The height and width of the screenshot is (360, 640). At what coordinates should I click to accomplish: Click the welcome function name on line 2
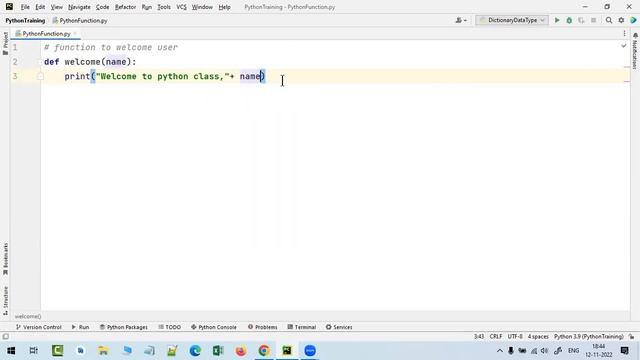pos(82,62)
